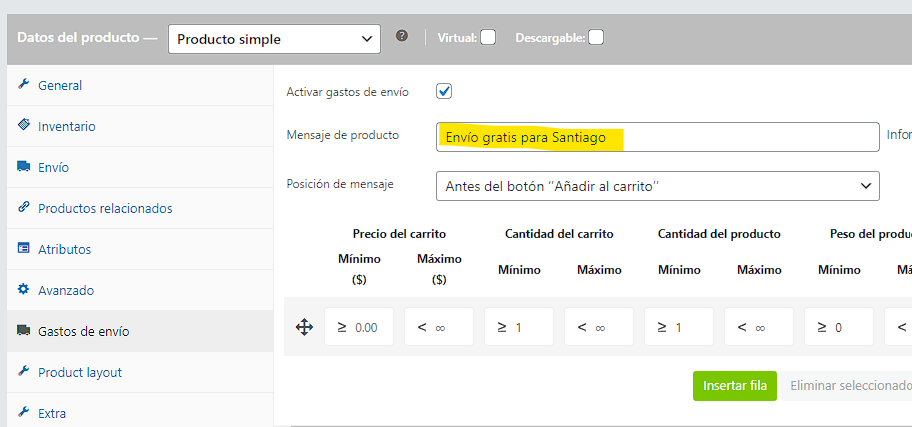Image resolution: width=912 pixels, height=427 pixels.
Task: Open the Gastos de envío tab
Action: tap(83, 331)
